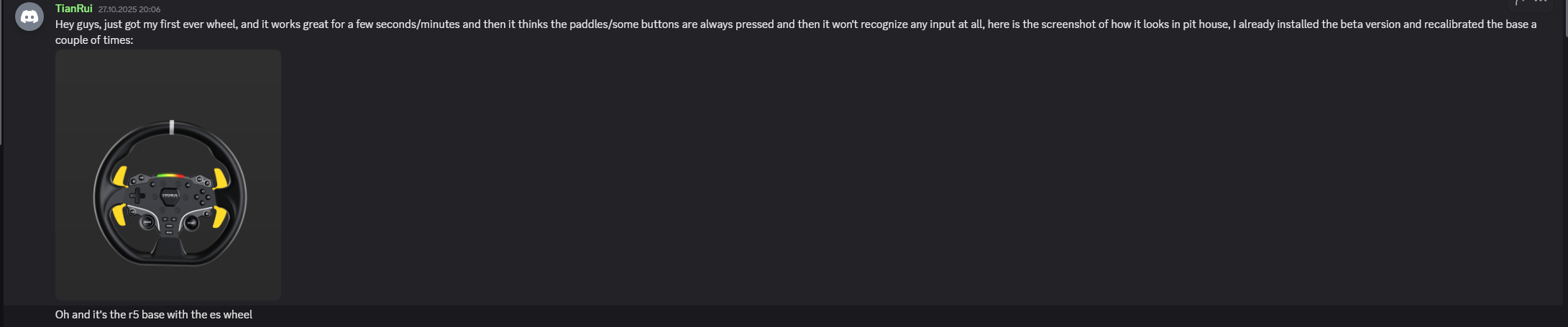
Task: Click the green-red LED strip on the wheel
Action: pyautogui.click(x=170, y=175)
